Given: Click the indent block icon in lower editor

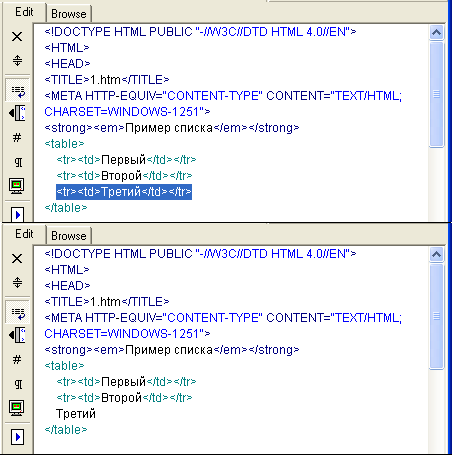Looking at the screenshot, I should [x=17, y=335].
